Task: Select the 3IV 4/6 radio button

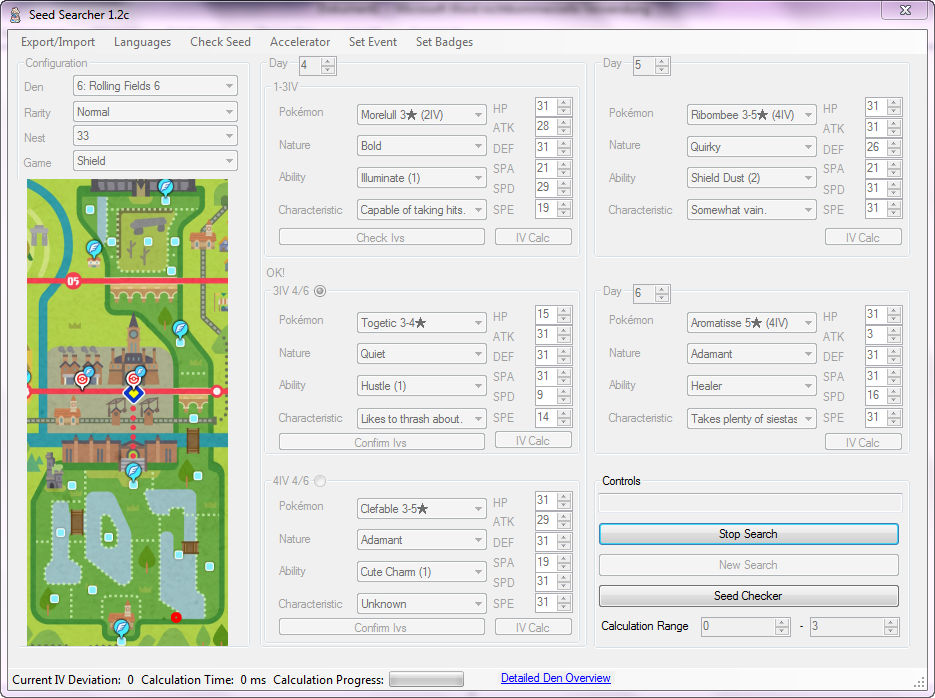Action: point(319,291)
